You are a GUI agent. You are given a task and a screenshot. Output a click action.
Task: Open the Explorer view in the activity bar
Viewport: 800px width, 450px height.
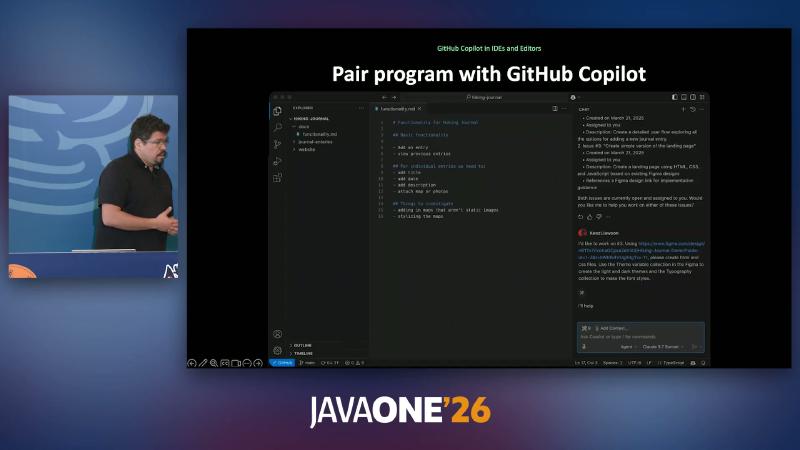pyautogui.click(x=278, y=111)
